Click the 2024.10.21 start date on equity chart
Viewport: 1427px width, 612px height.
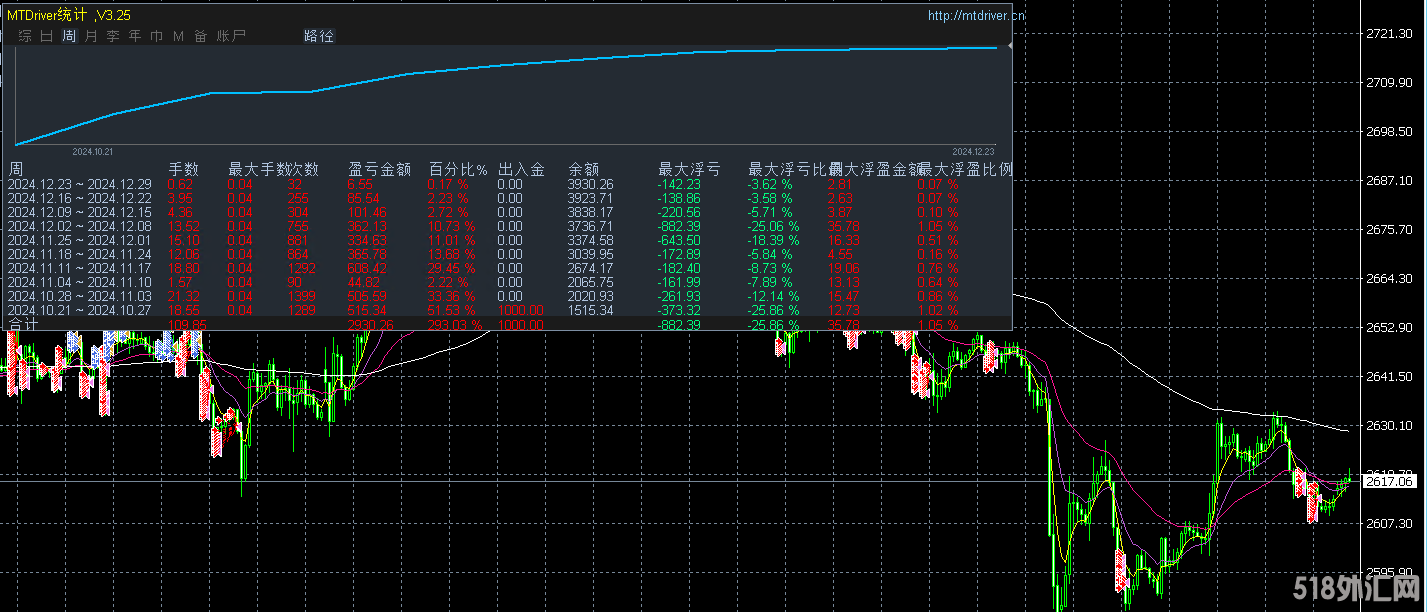coord(95,152)
